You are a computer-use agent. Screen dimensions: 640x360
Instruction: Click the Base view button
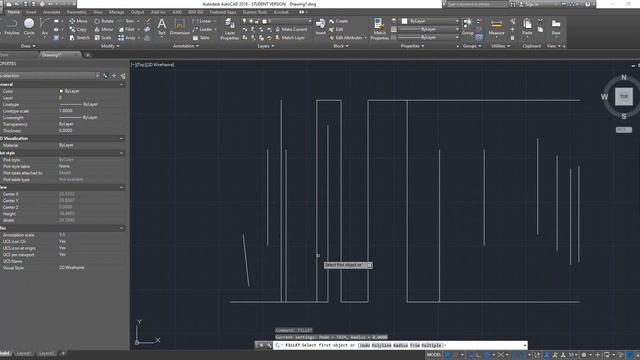[x=556, y=27]
